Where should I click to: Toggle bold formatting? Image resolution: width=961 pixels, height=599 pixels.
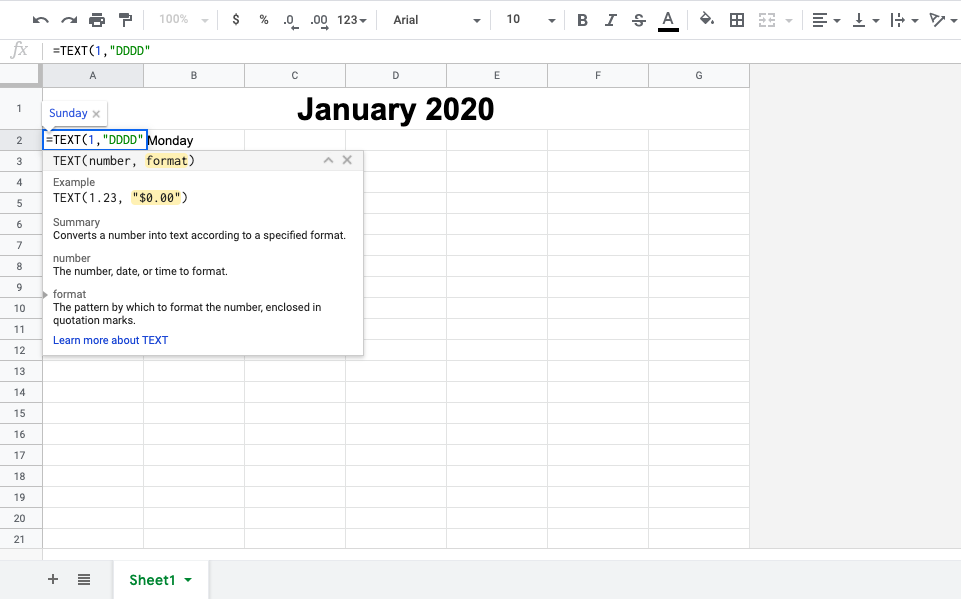tap(581, 19)
